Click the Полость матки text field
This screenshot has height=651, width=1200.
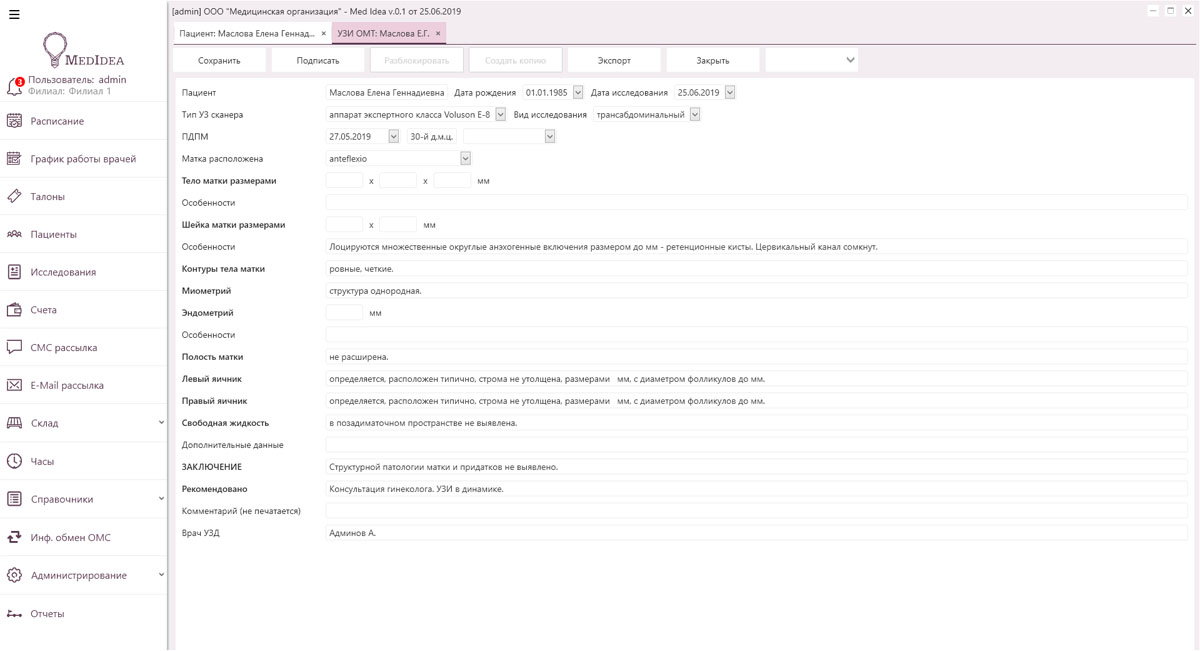coord(757,357)
